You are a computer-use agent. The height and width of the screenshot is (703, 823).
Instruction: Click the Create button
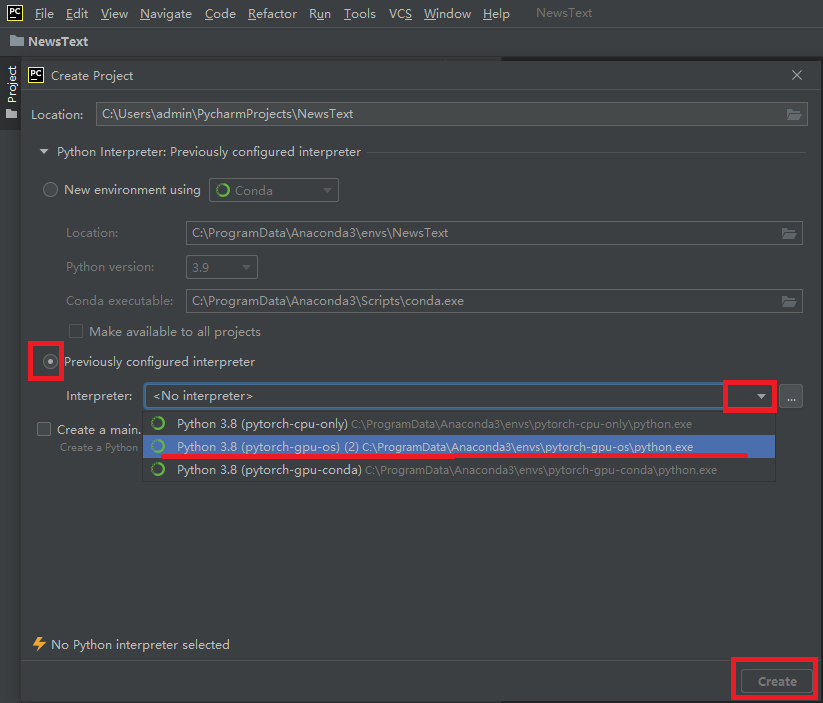(777, 681)
